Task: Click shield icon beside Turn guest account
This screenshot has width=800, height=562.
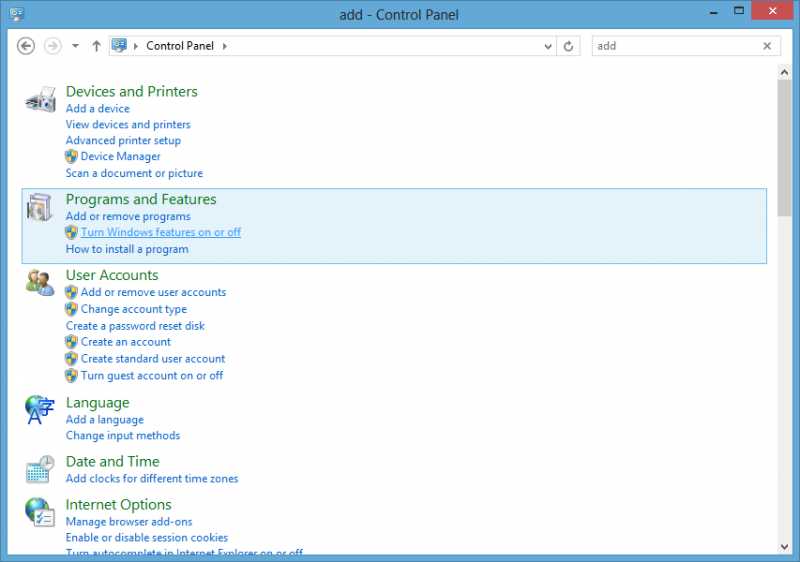Action: coord(71,376)
